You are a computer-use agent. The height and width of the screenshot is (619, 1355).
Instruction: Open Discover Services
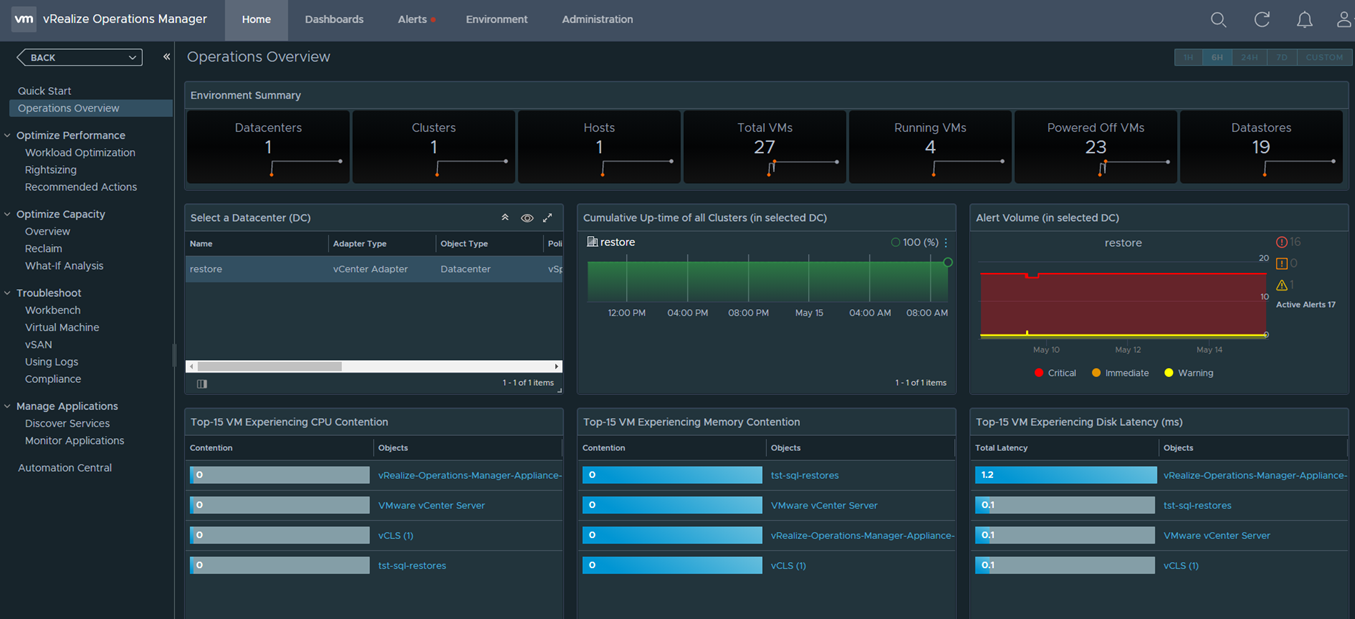(67, 424)
